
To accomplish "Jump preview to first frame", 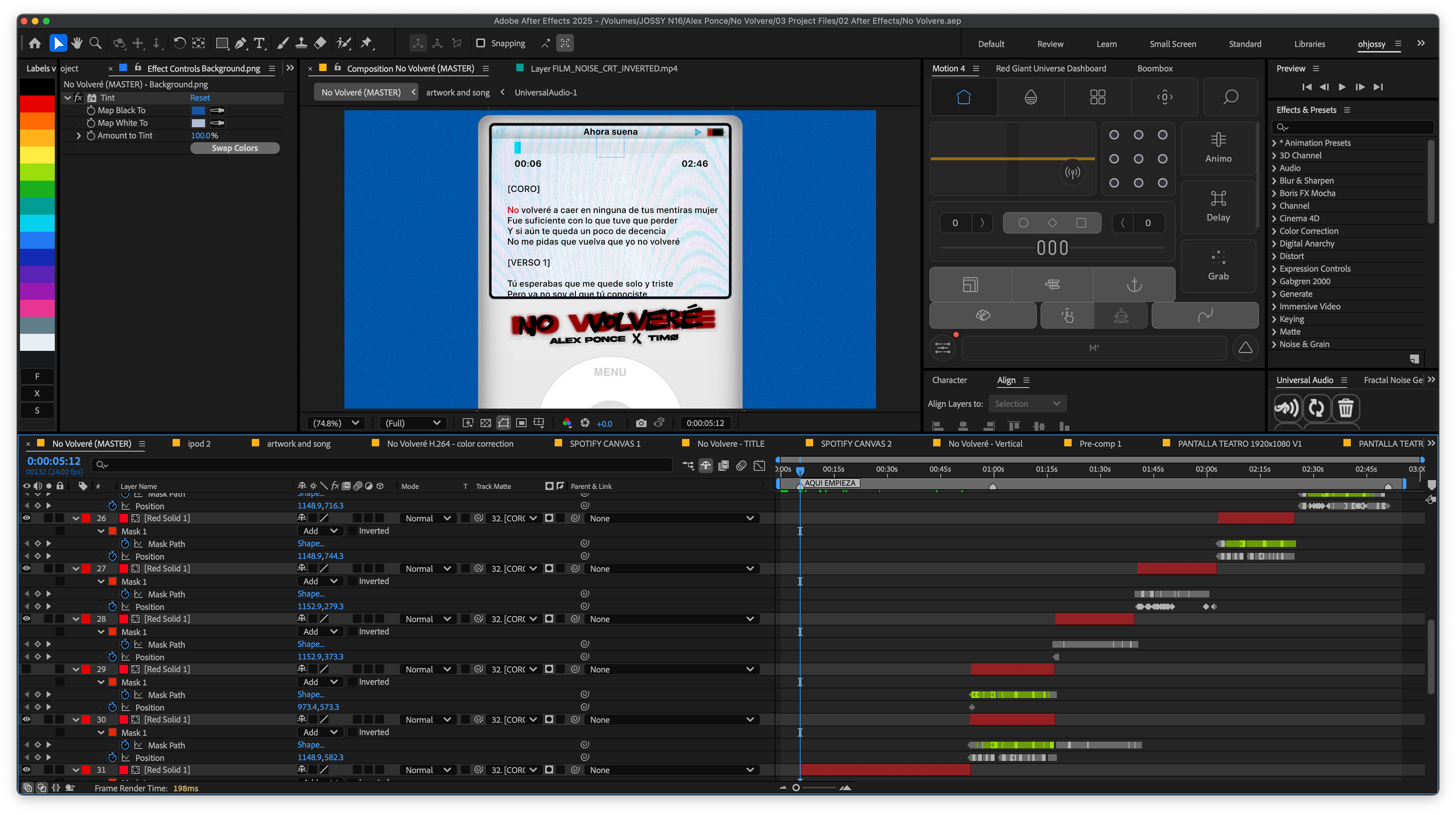I will (x=1306, y=87).
